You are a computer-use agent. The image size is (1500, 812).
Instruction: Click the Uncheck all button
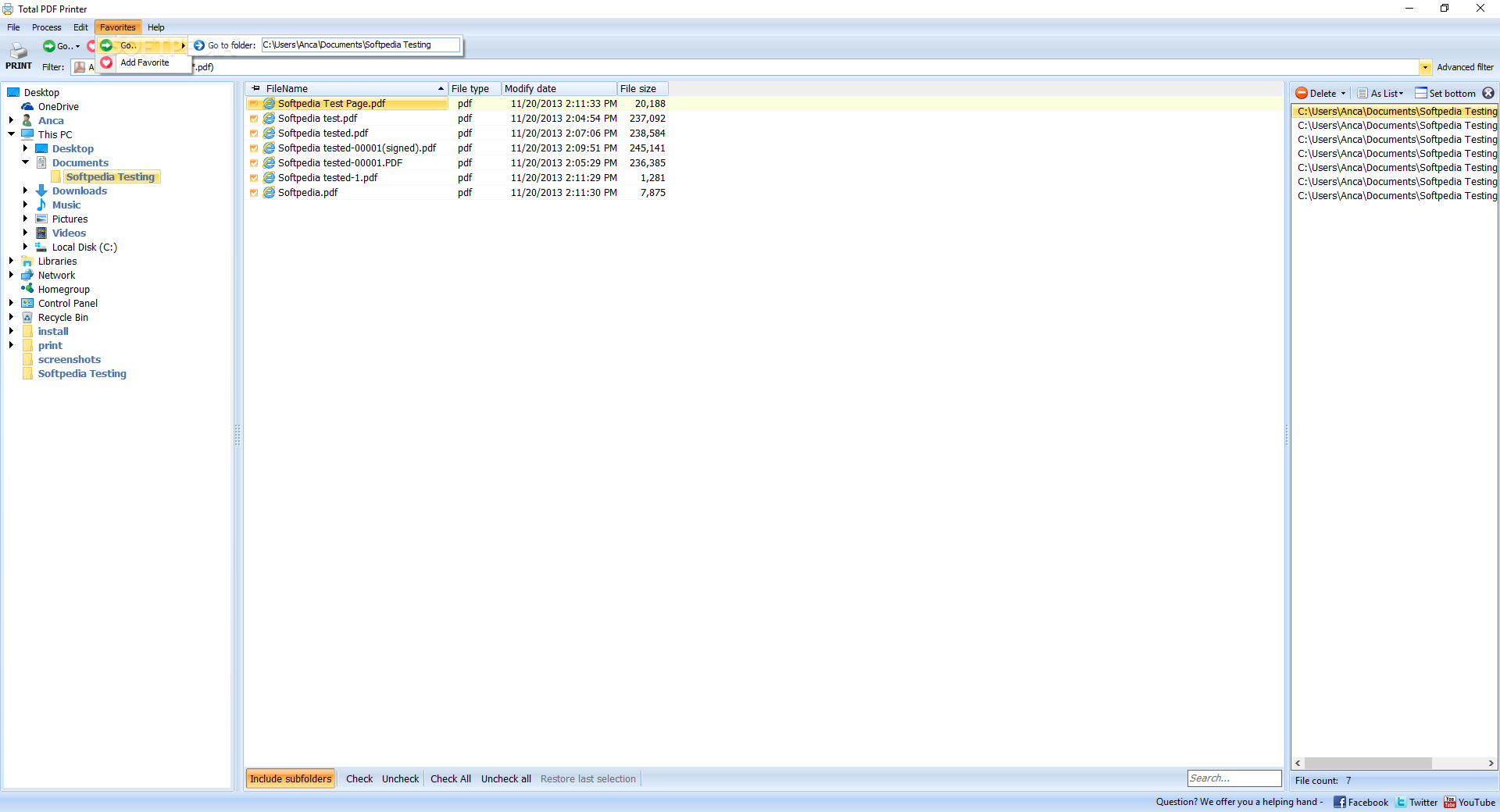pyautogui.click(x=506, y=779)
